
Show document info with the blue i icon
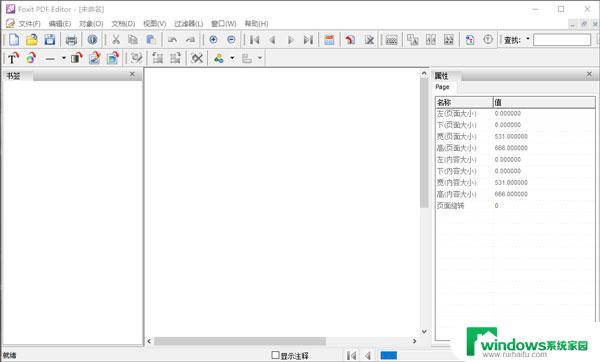(92, 39)
